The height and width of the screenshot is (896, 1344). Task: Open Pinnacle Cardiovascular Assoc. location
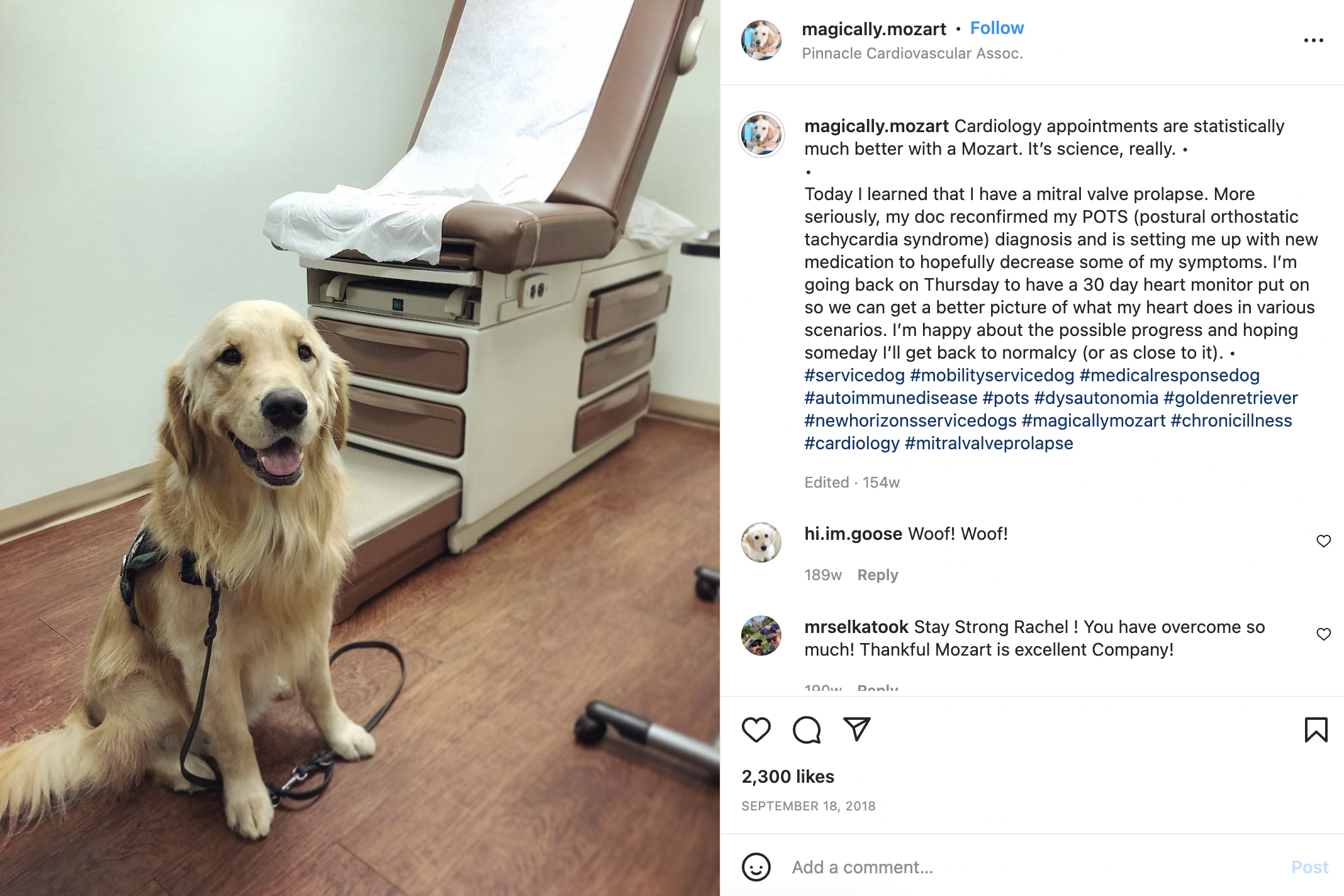coord(912,53)
